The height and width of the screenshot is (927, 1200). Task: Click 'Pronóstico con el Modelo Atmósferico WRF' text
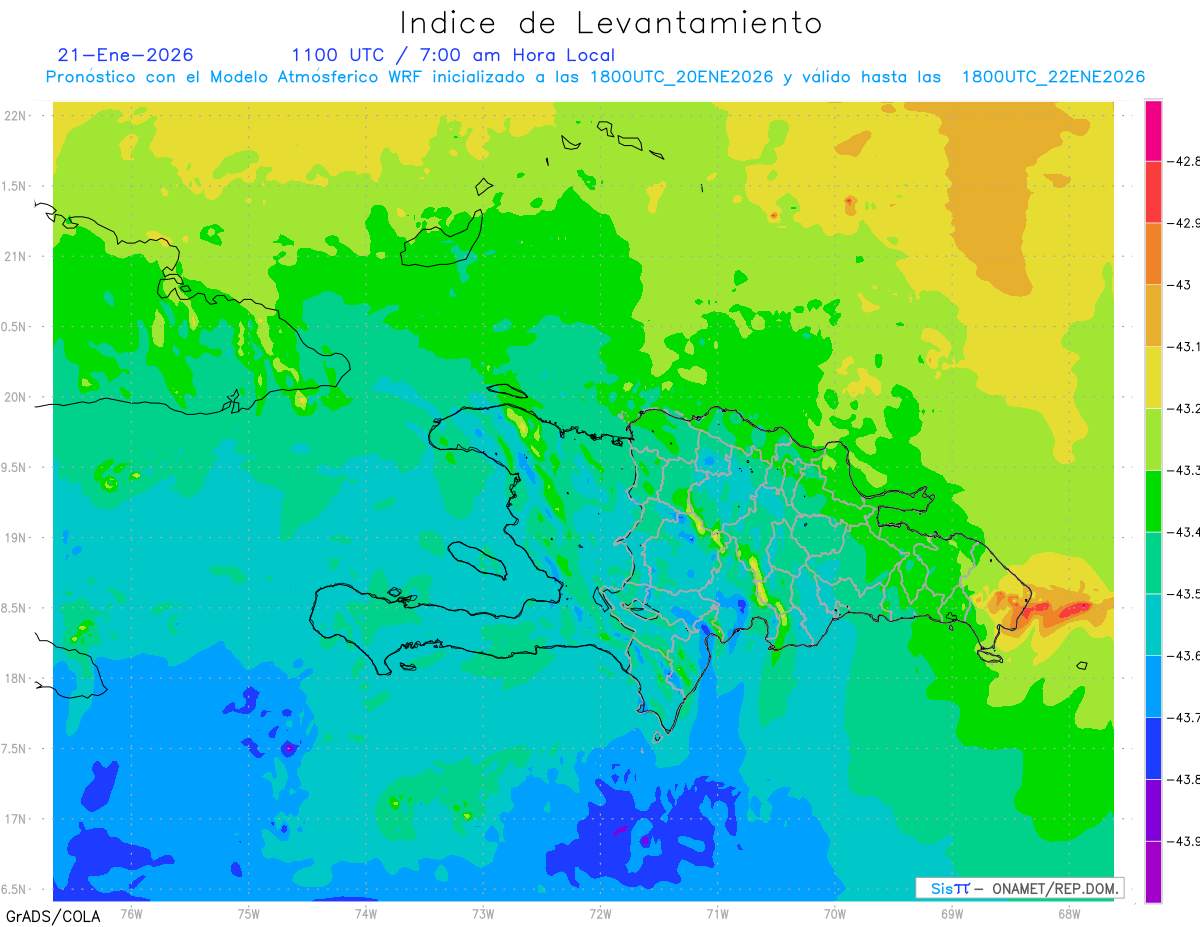tap(236, 77)
